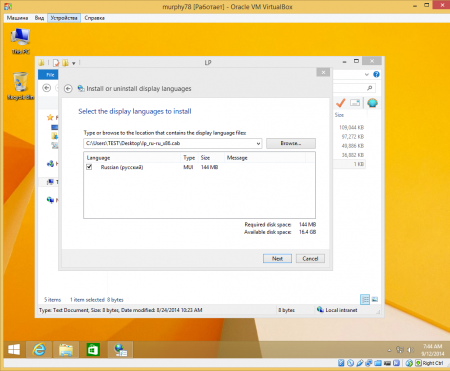The image size is (450, 371).
Task: Click the back arrow in language install dialog
Action: [68, 89]
